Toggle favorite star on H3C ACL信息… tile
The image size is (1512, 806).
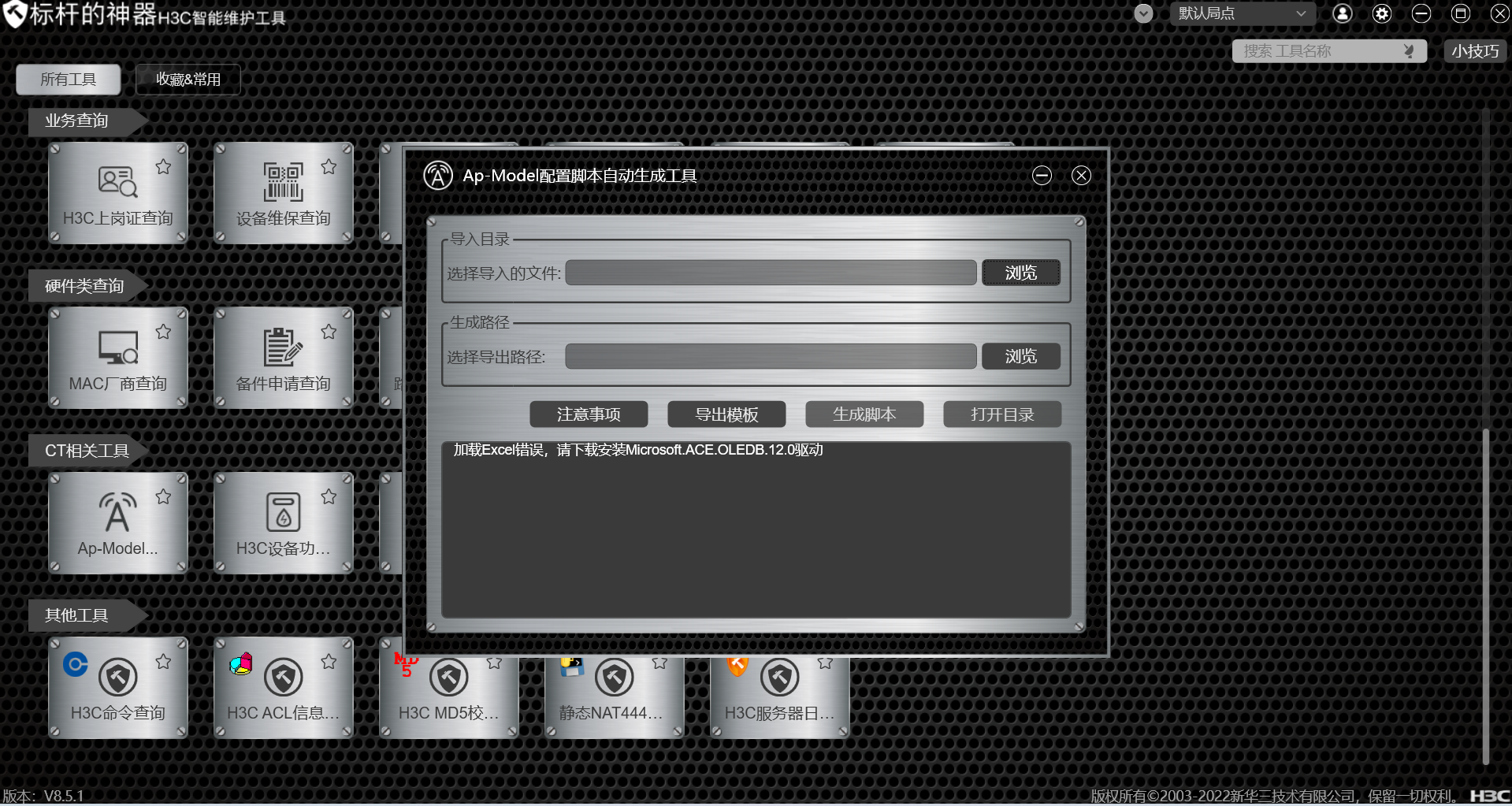(329, 661)
